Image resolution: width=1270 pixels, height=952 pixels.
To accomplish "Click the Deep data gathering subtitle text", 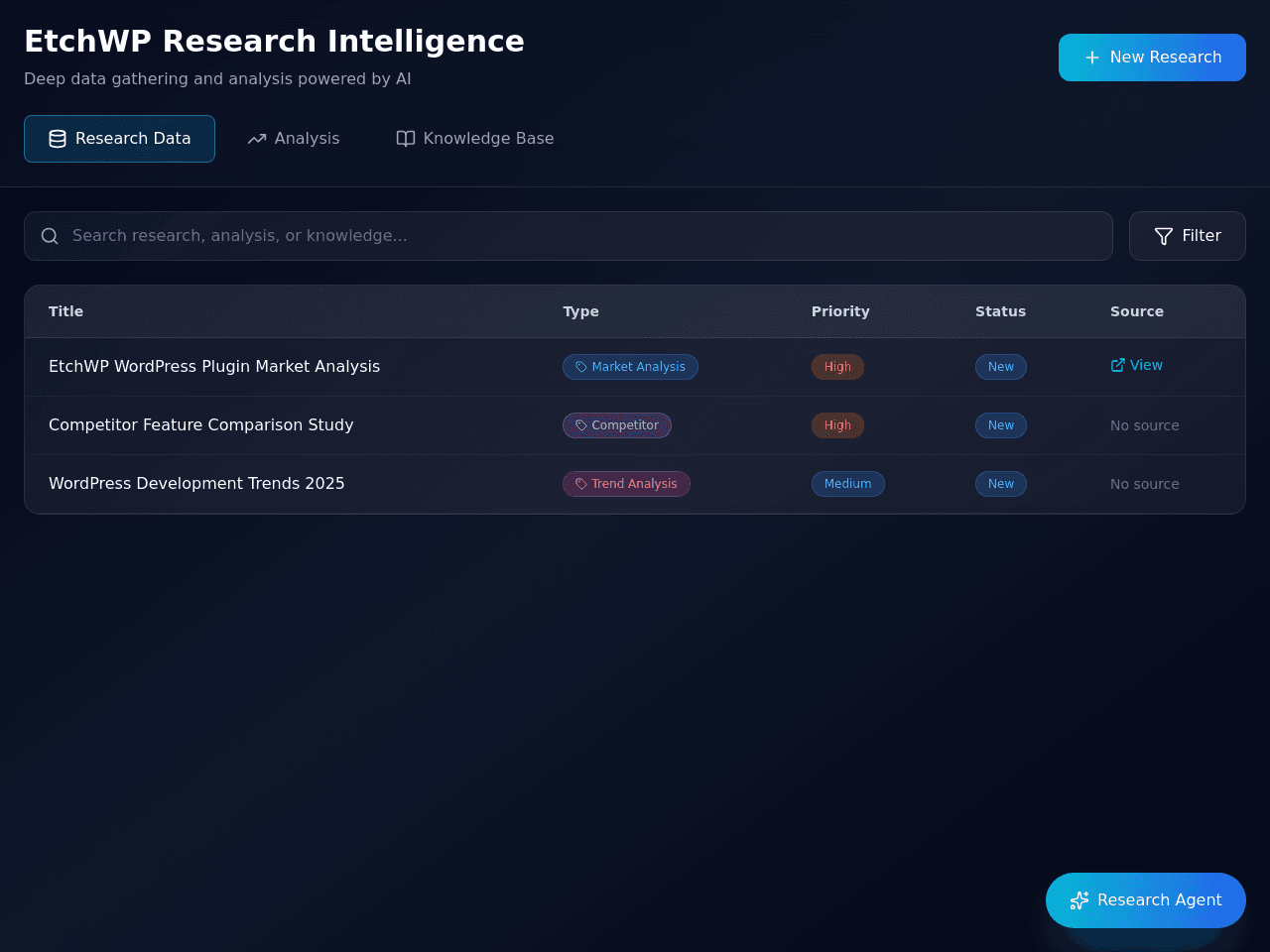I will [x=217, y=79].
